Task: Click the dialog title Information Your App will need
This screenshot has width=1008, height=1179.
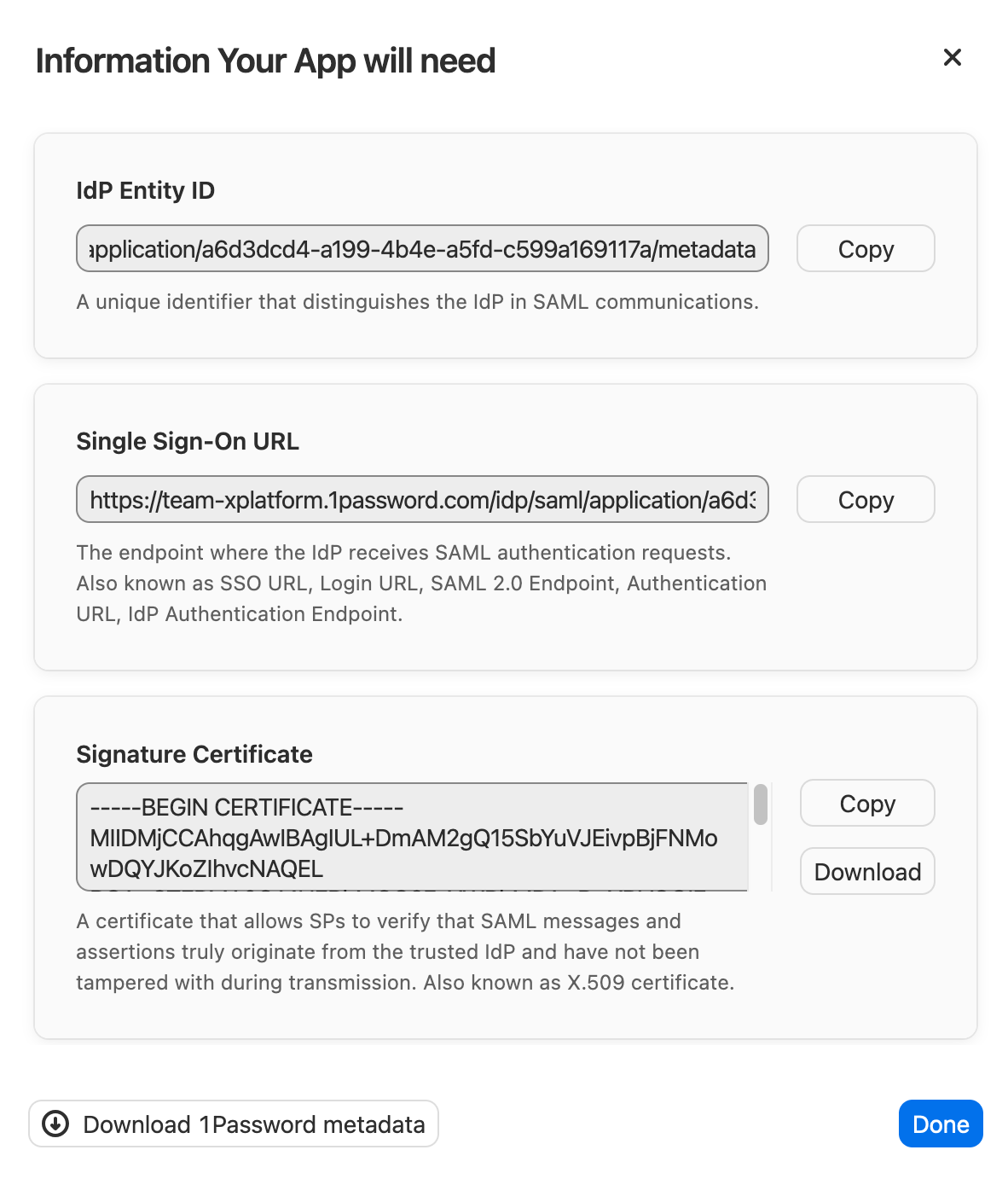Action: (x=264, y=60)
